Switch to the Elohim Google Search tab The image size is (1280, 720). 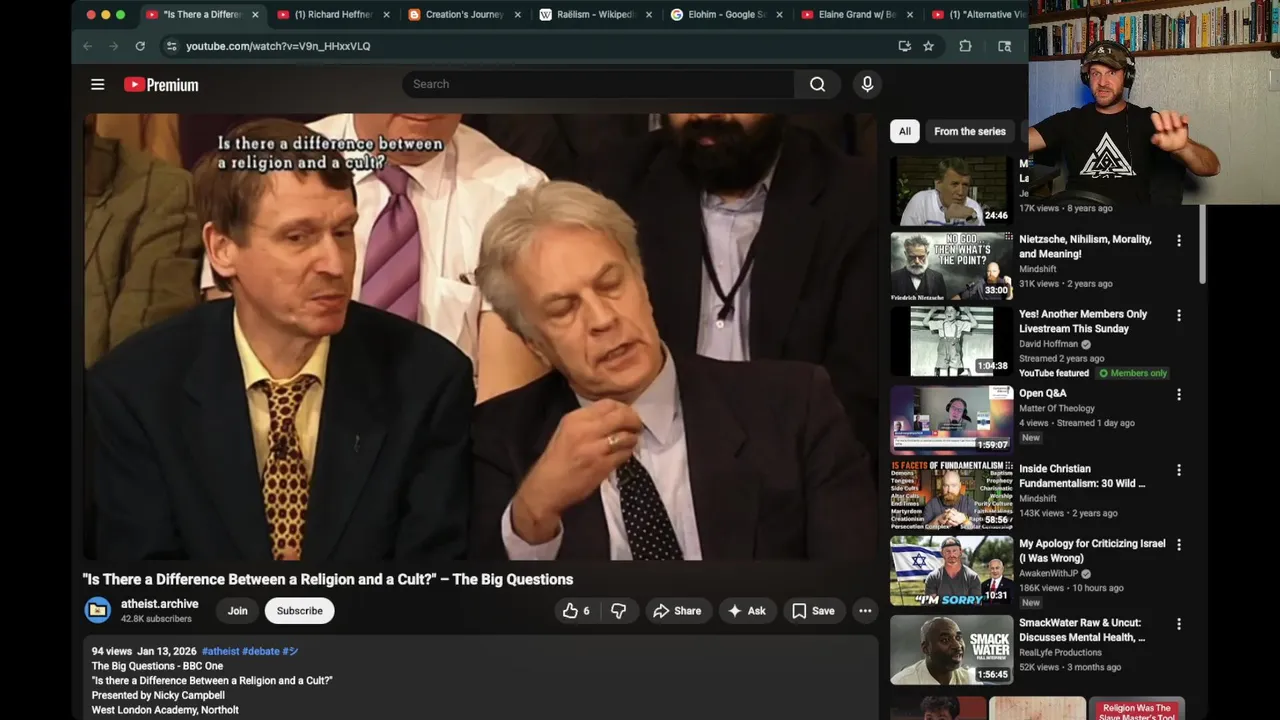726,15
